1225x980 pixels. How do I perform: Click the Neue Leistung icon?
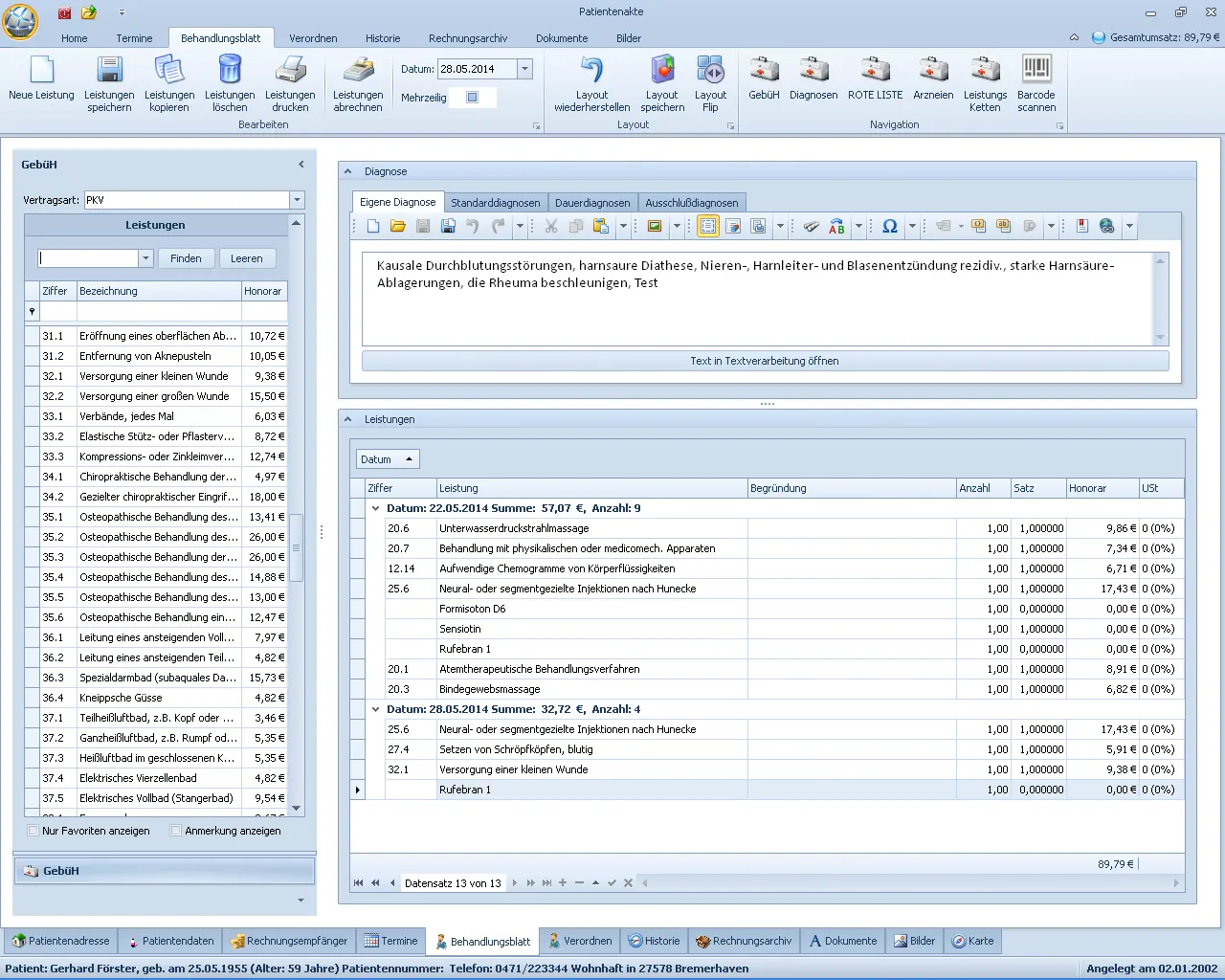tap(41, 71)
